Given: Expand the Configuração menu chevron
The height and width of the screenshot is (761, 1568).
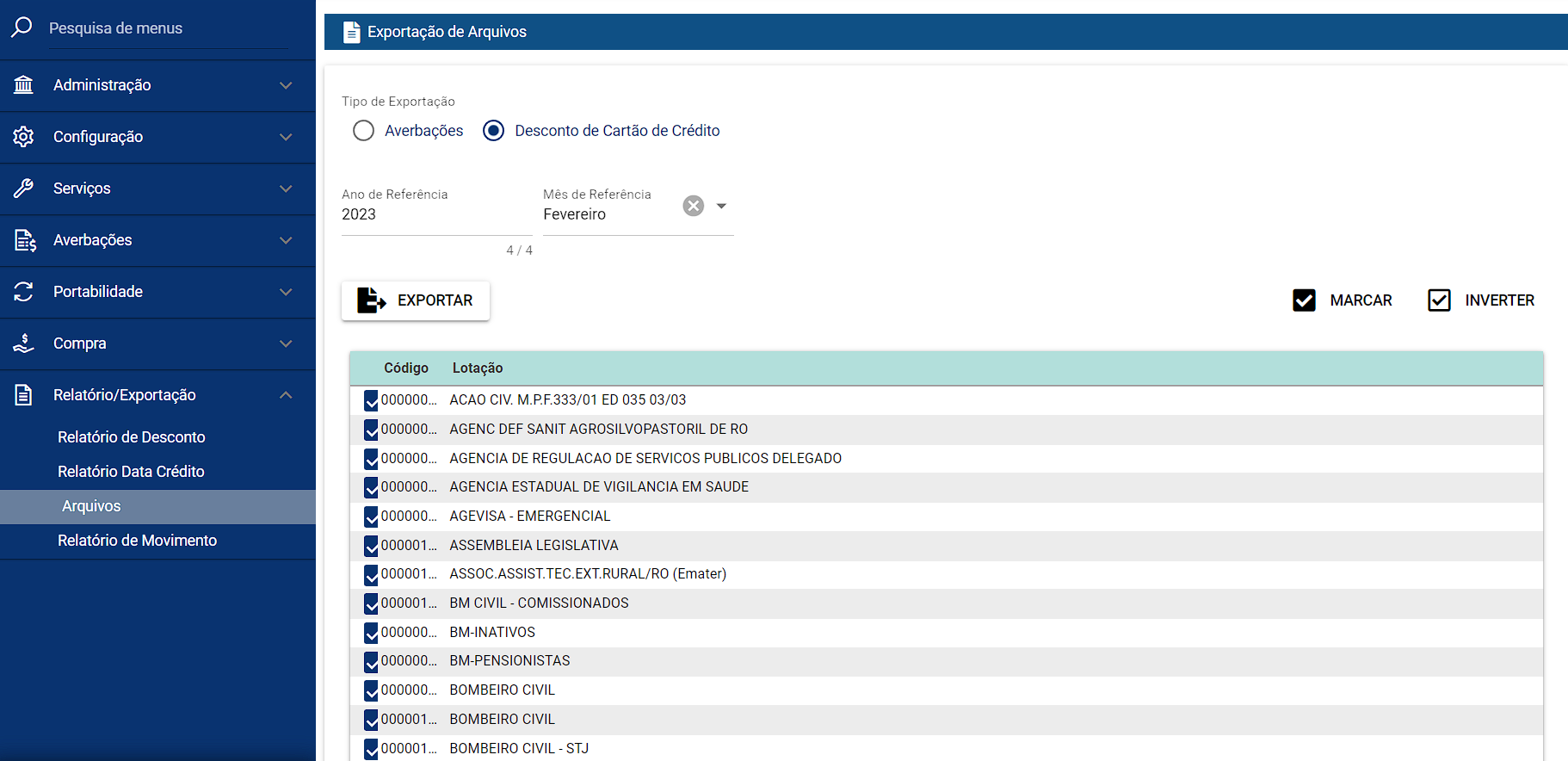Looking at the screenshot, I should click(286, 137).
